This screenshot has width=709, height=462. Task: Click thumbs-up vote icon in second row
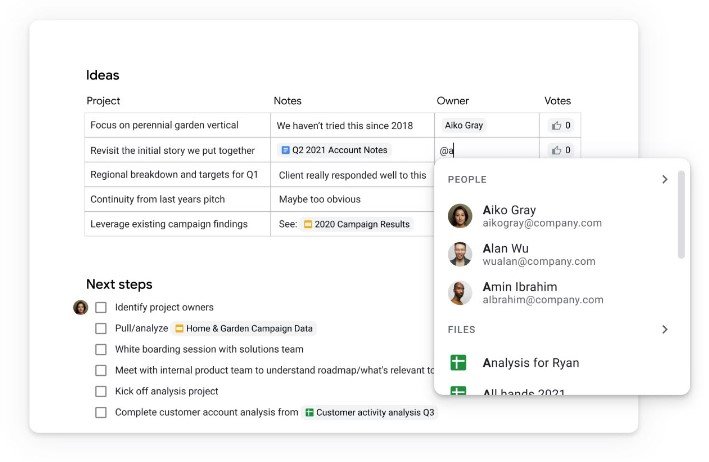click(556, 150)
